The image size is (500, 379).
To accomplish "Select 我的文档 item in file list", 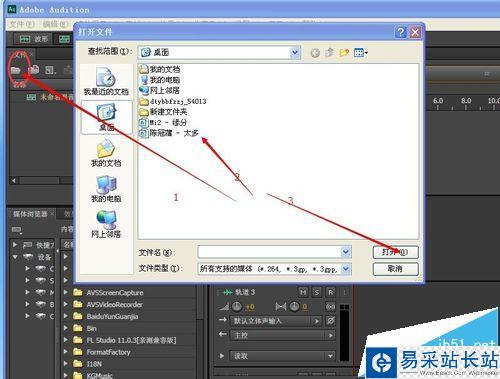I will pos(160,69).
